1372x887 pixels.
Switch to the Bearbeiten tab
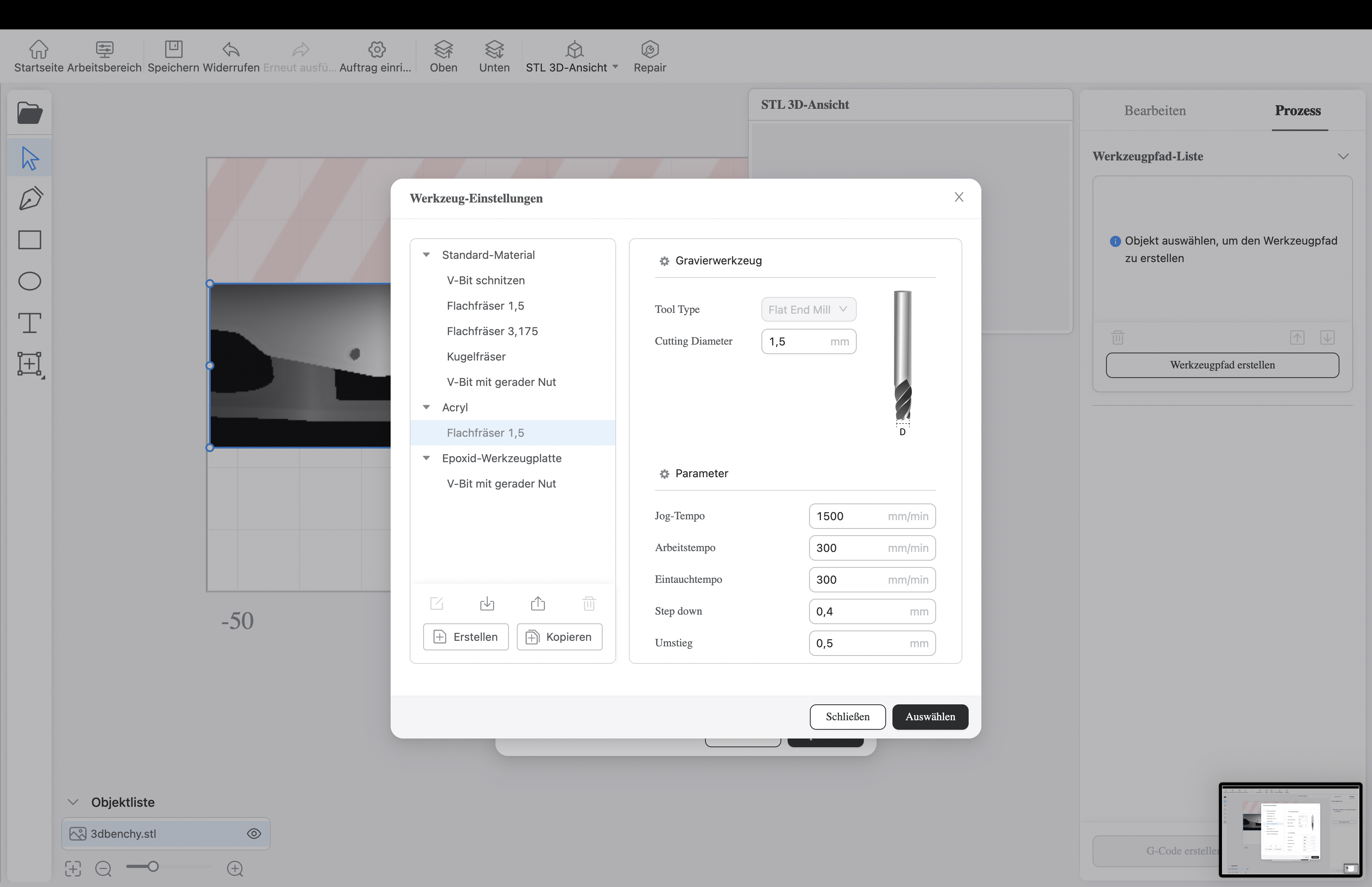pyautogui.click(x=1155, y=111)
